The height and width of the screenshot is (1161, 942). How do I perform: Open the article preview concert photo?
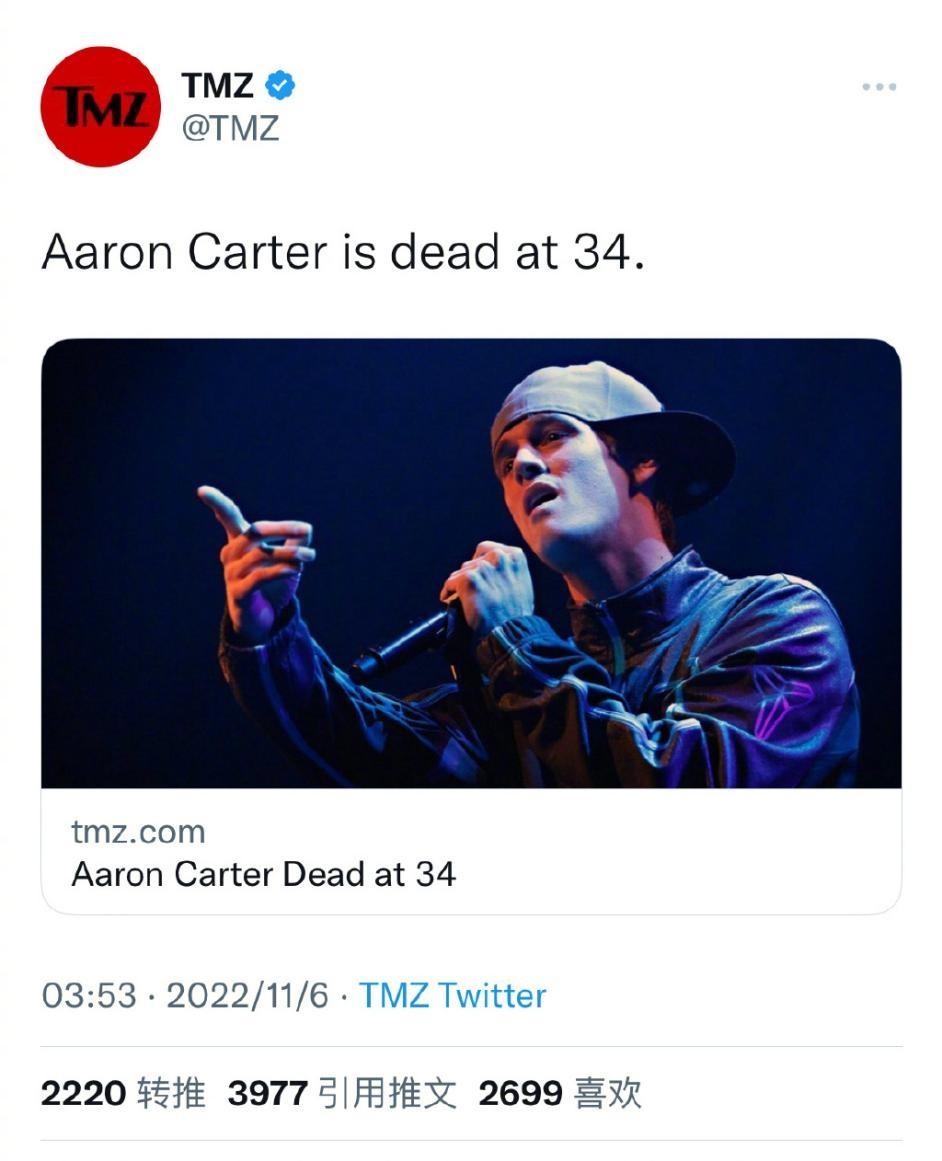470,562
